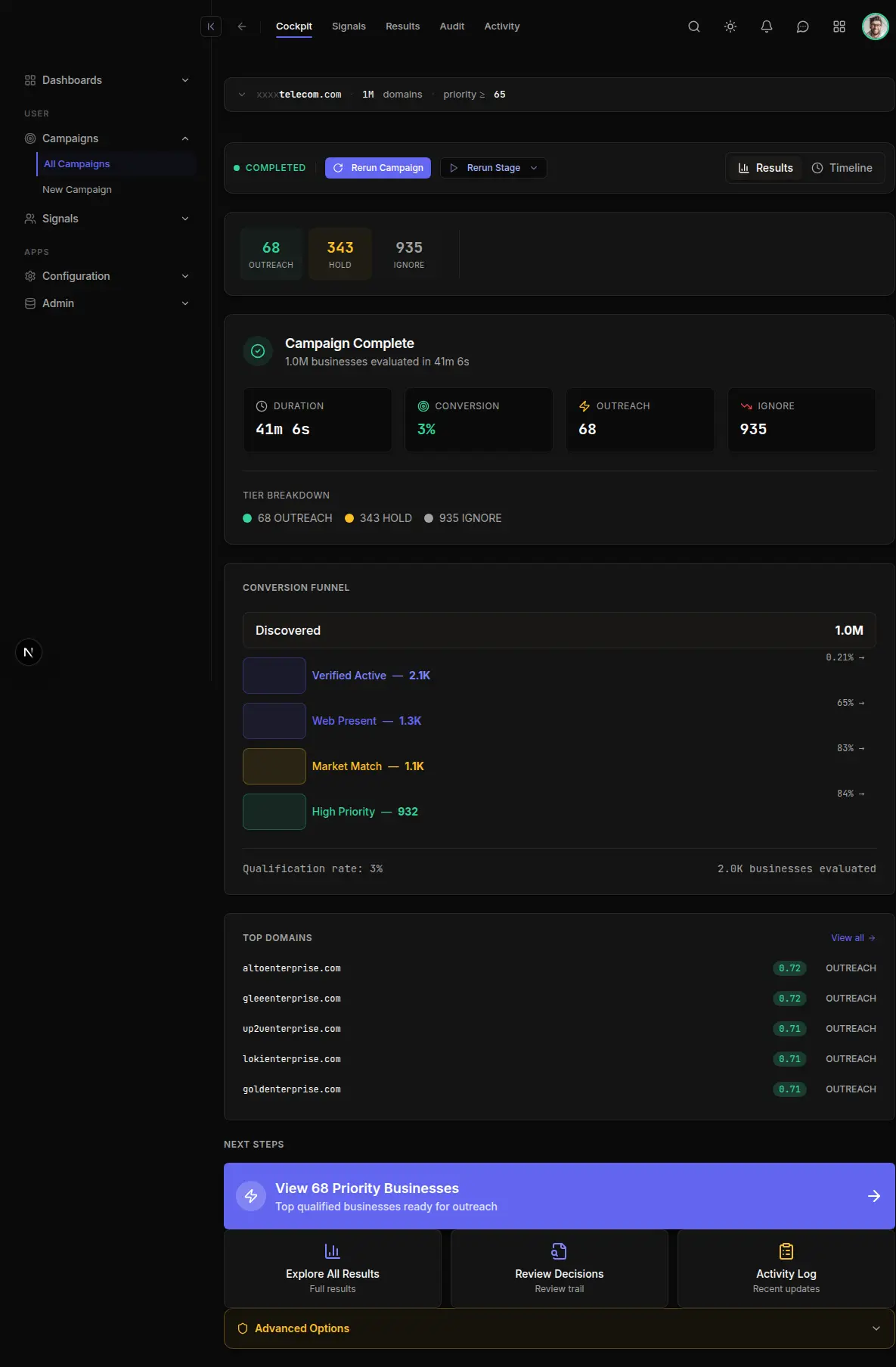The image size is (896, 1367).
Task: Click the Signals people icon
Action: pos(30,219)
